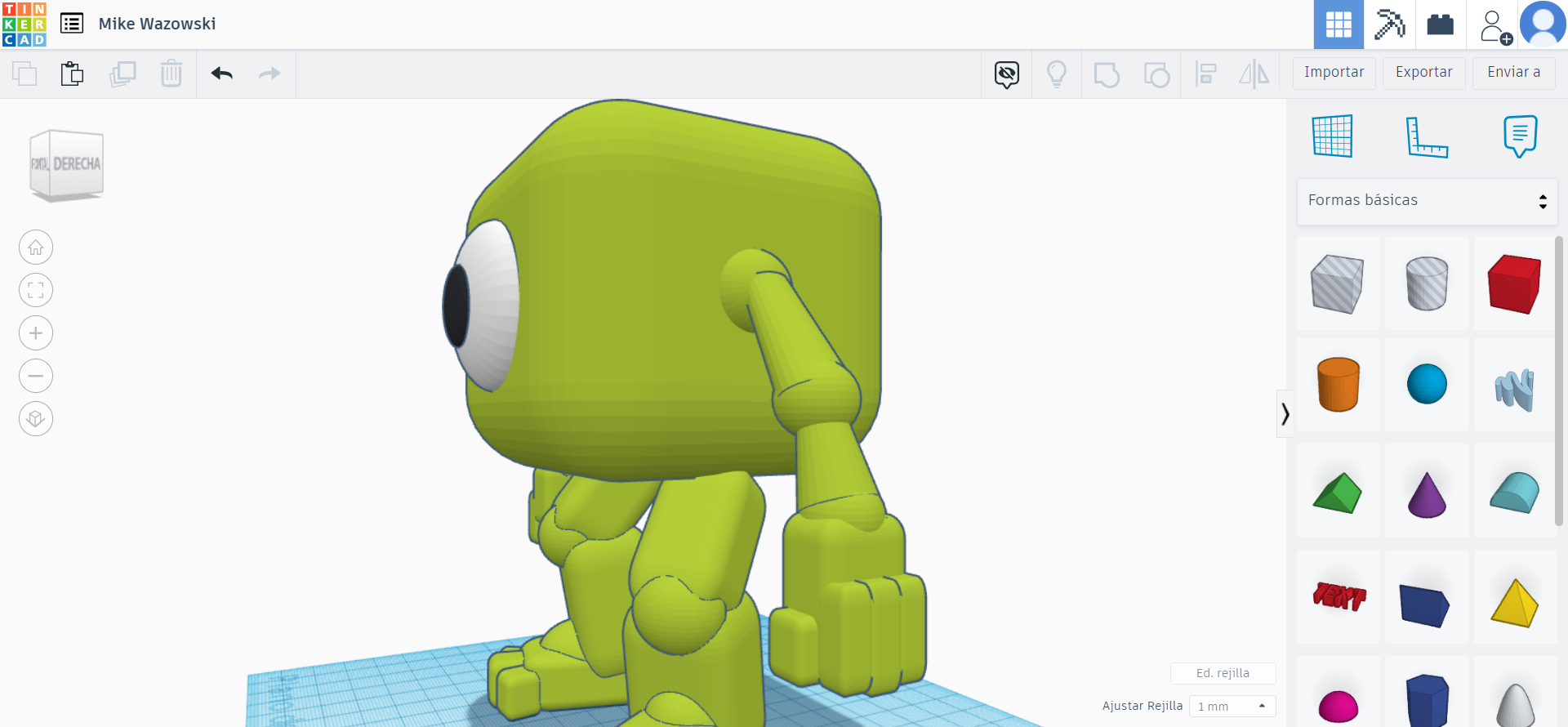Pick the red box shape
Screen dimensions: 1568x727
[x=1514, y=283]
